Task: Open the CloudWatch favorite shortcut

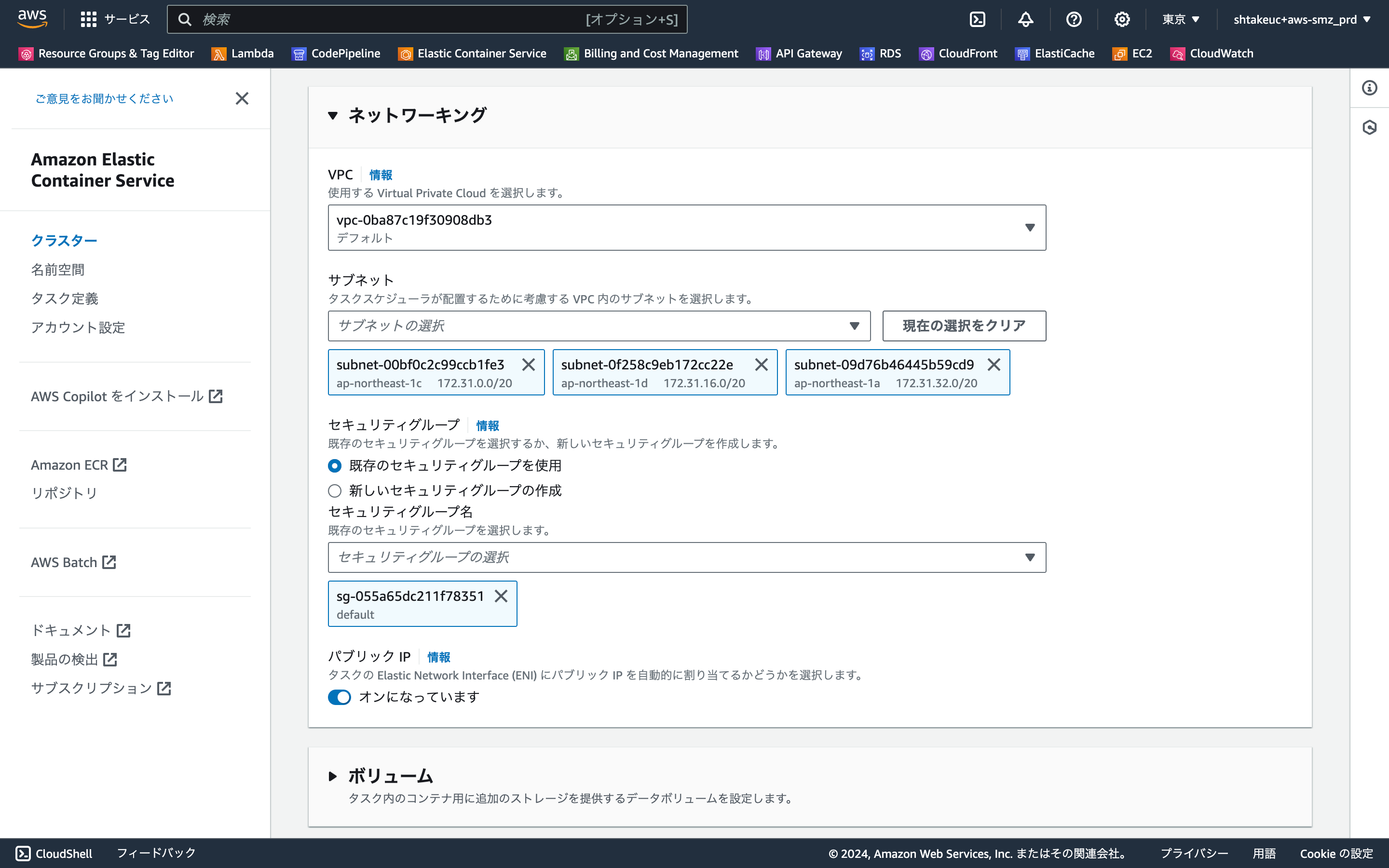Action: (x=1212, y=54)
